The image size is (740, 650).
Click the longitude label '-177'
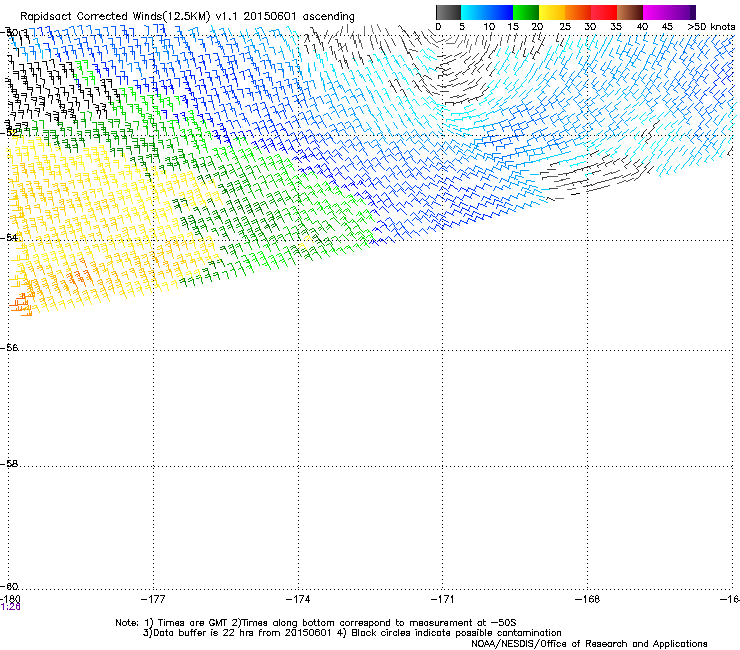pos(153,599)
